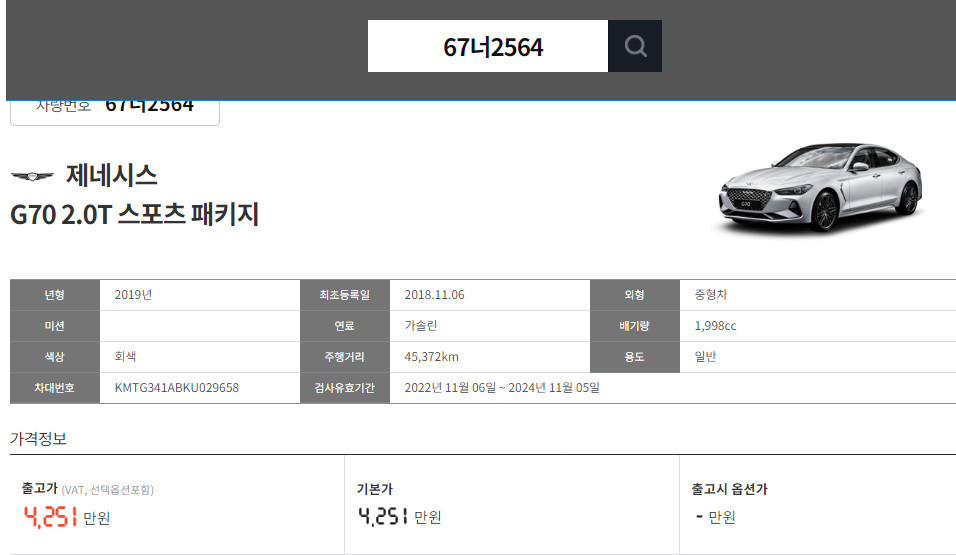Click first registration date 2018.11.06
Image resolution: width=956 pixels, height=555 pixels.
coord(434,295)
